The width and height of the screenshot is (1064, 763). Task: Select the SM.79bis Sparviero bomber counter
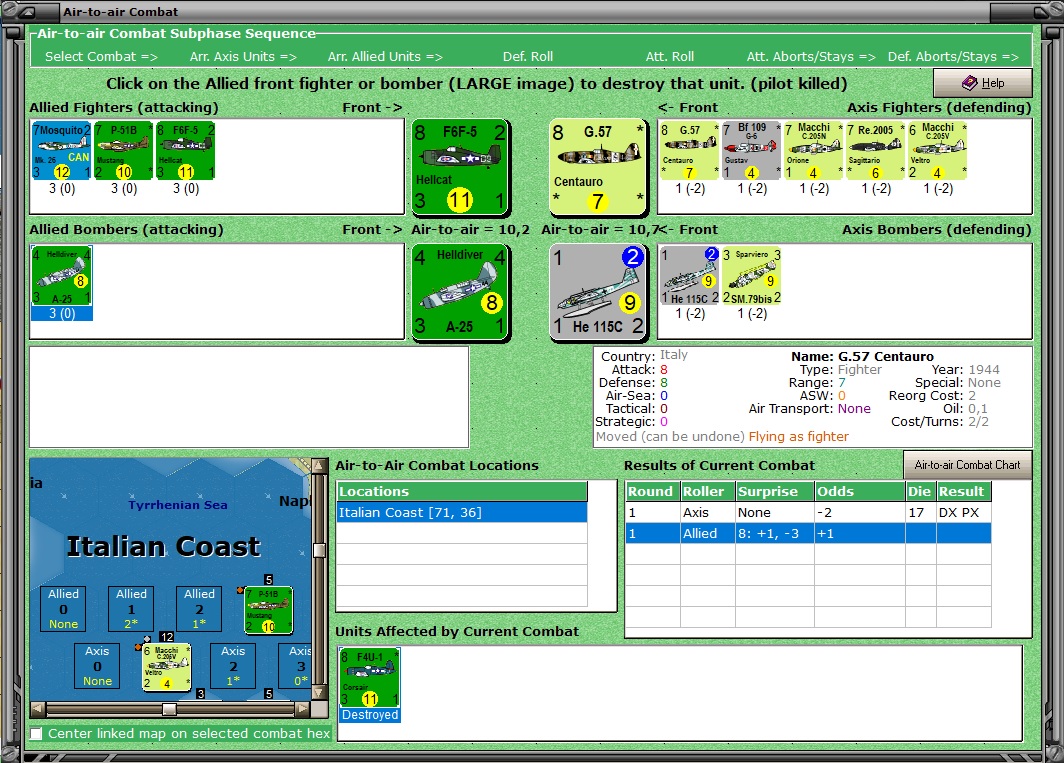[x=751, y=276]
